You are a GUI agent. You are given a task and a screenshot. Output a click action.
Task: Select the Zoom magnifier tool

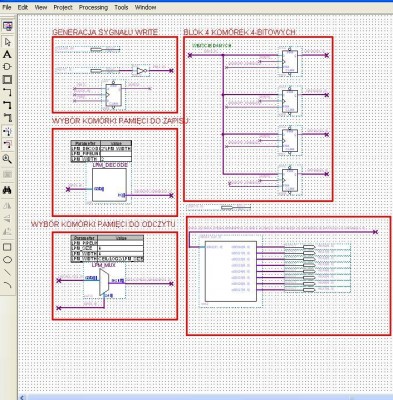[7, 159]
